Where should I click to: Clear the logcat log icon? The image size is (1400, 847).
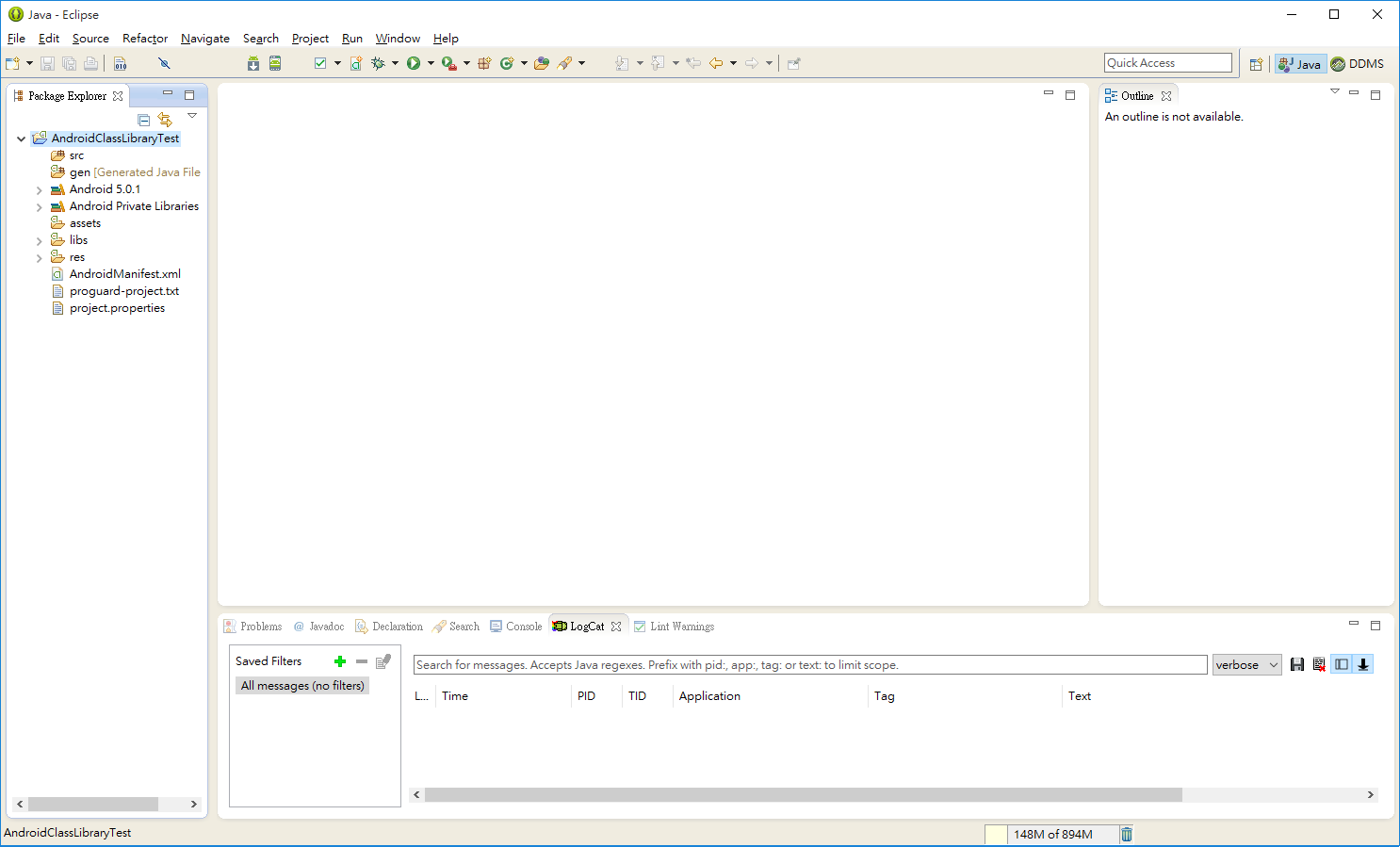point(1319,664)
